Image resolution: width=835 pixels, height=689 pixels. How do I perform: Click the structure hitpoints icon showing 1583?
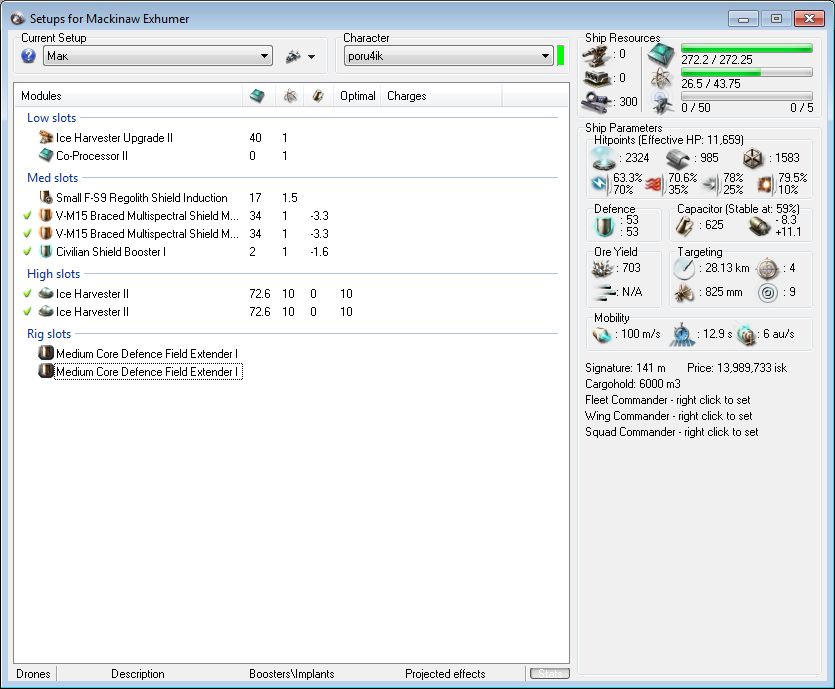(753, 158)
